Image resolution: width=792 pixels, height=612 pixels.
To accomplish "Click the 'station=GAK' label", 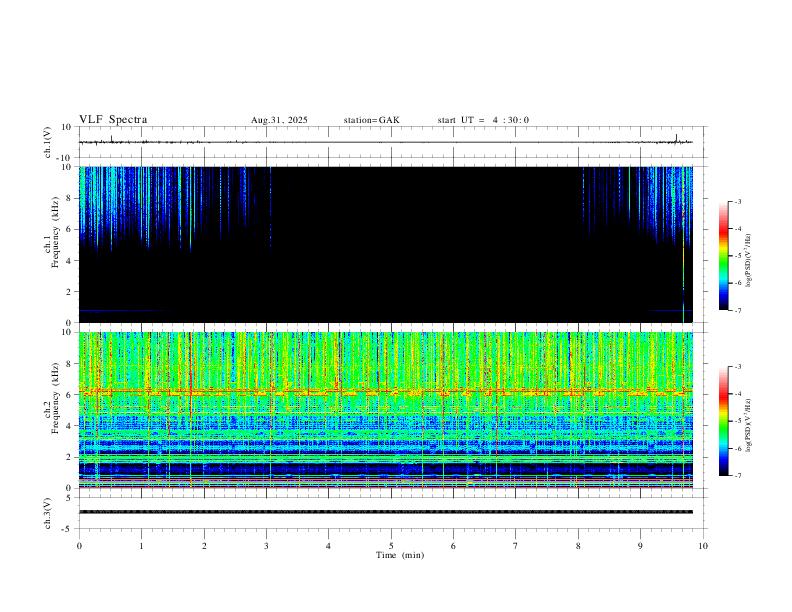I will (x=371, y=120).
